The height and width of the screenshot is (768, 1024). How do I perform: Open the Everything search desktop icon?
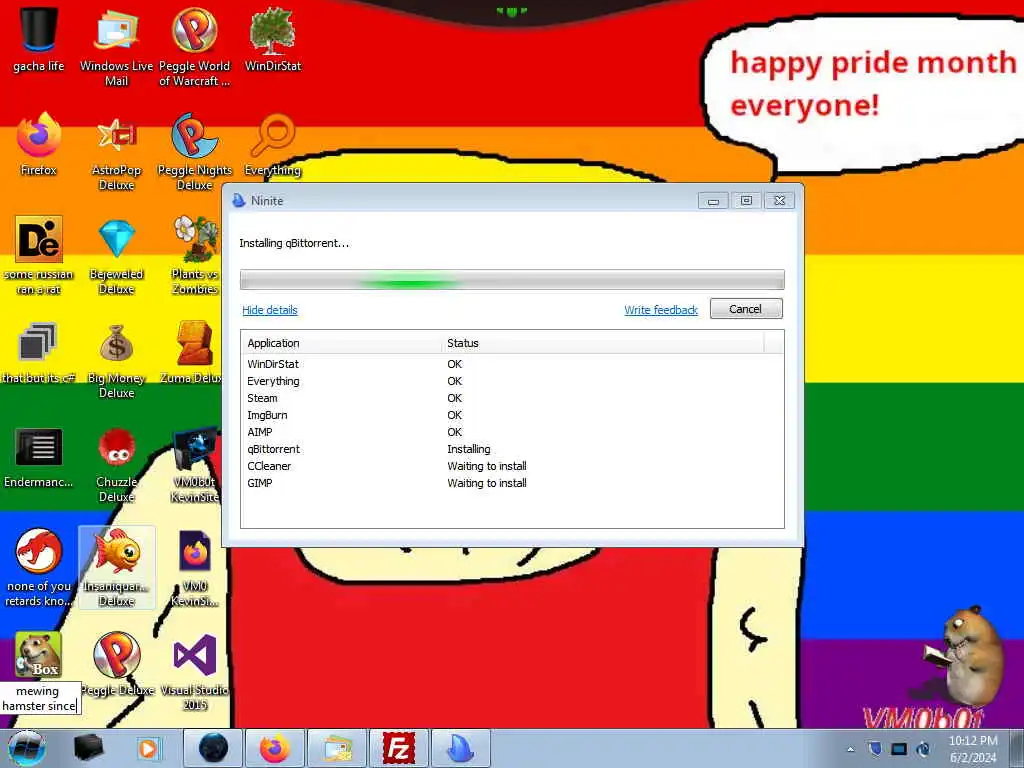273,145
